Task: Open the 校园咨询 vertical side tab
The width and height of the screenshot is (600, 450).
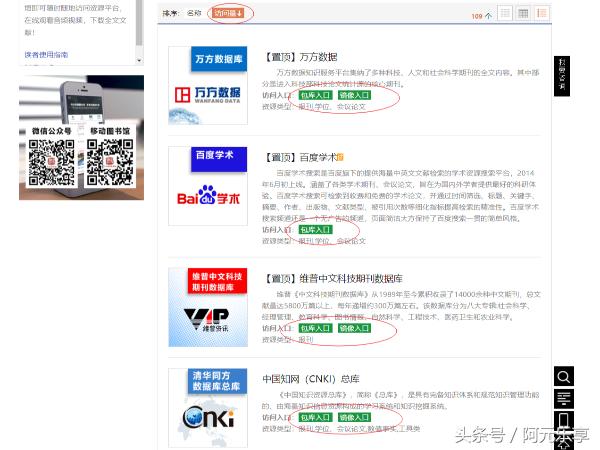Action: coord(562,76)
